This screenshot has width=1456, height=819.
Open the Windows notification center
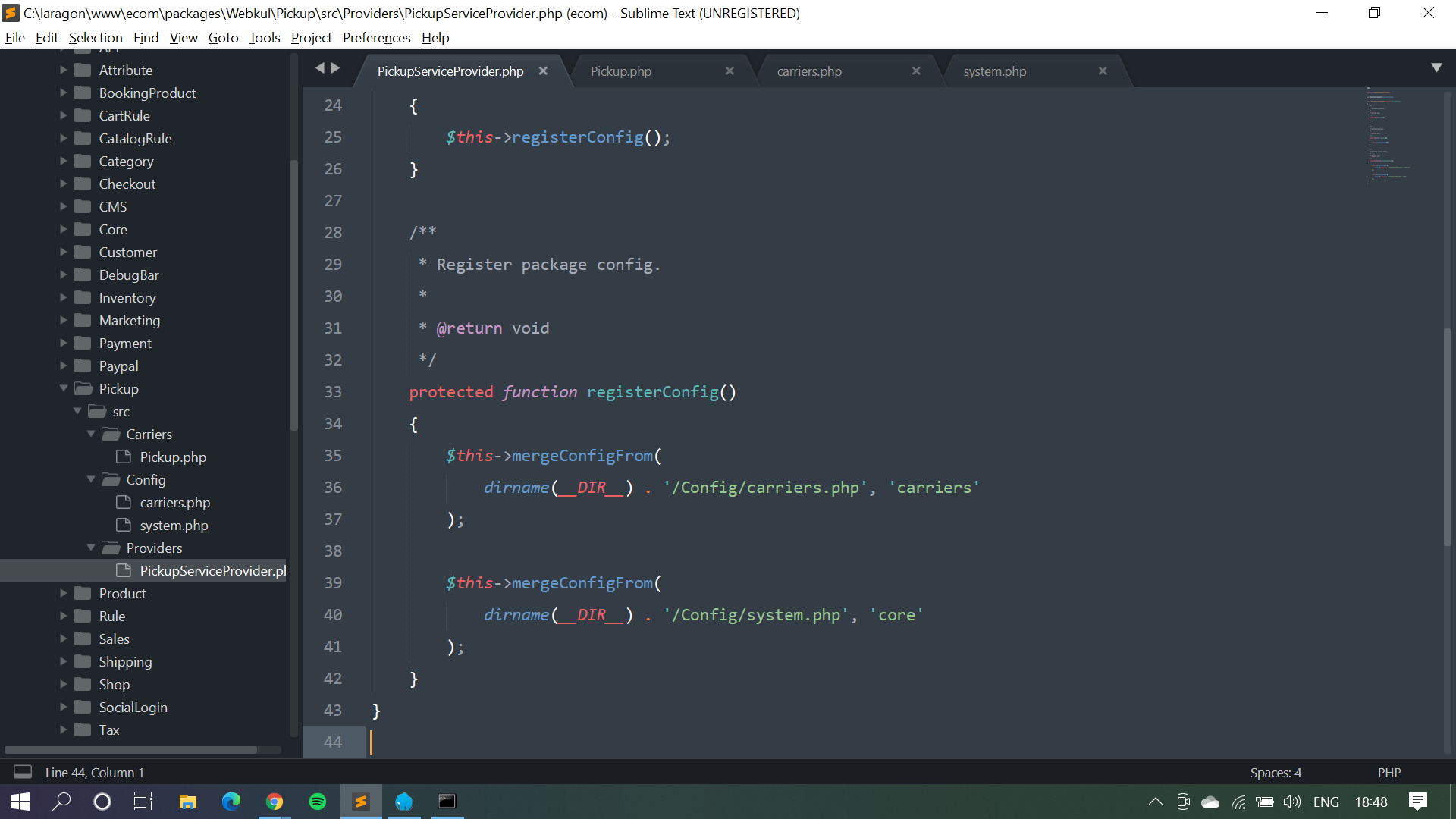1417,802
